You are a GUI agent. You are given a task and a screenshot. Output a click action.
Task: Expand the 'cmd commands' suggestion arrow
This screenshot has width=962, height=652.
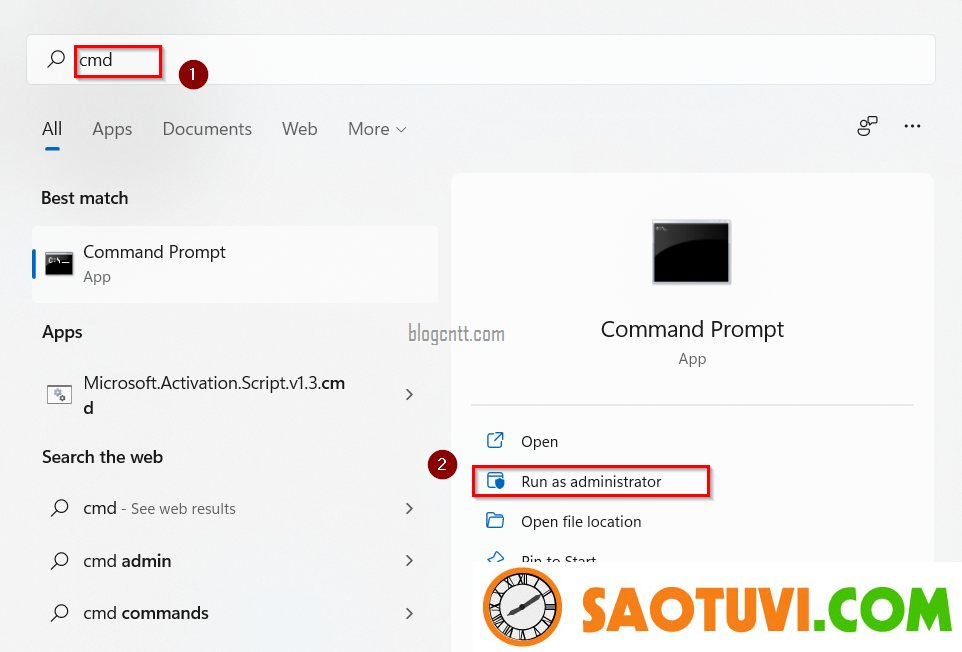point(409,613)
